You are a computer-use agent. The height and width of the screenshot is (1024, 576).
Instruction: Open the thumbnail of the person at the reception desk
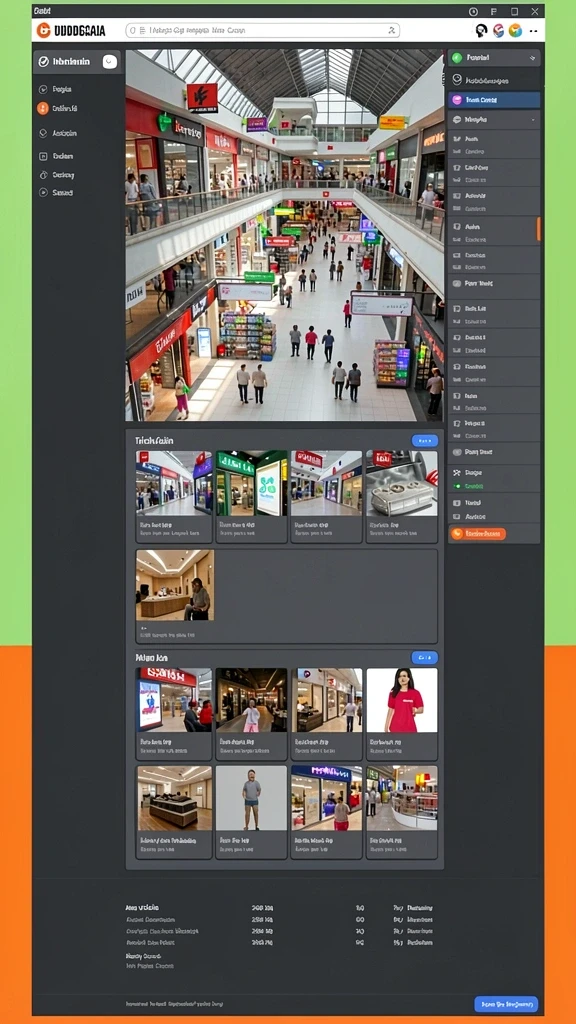[x=175, y=585]
